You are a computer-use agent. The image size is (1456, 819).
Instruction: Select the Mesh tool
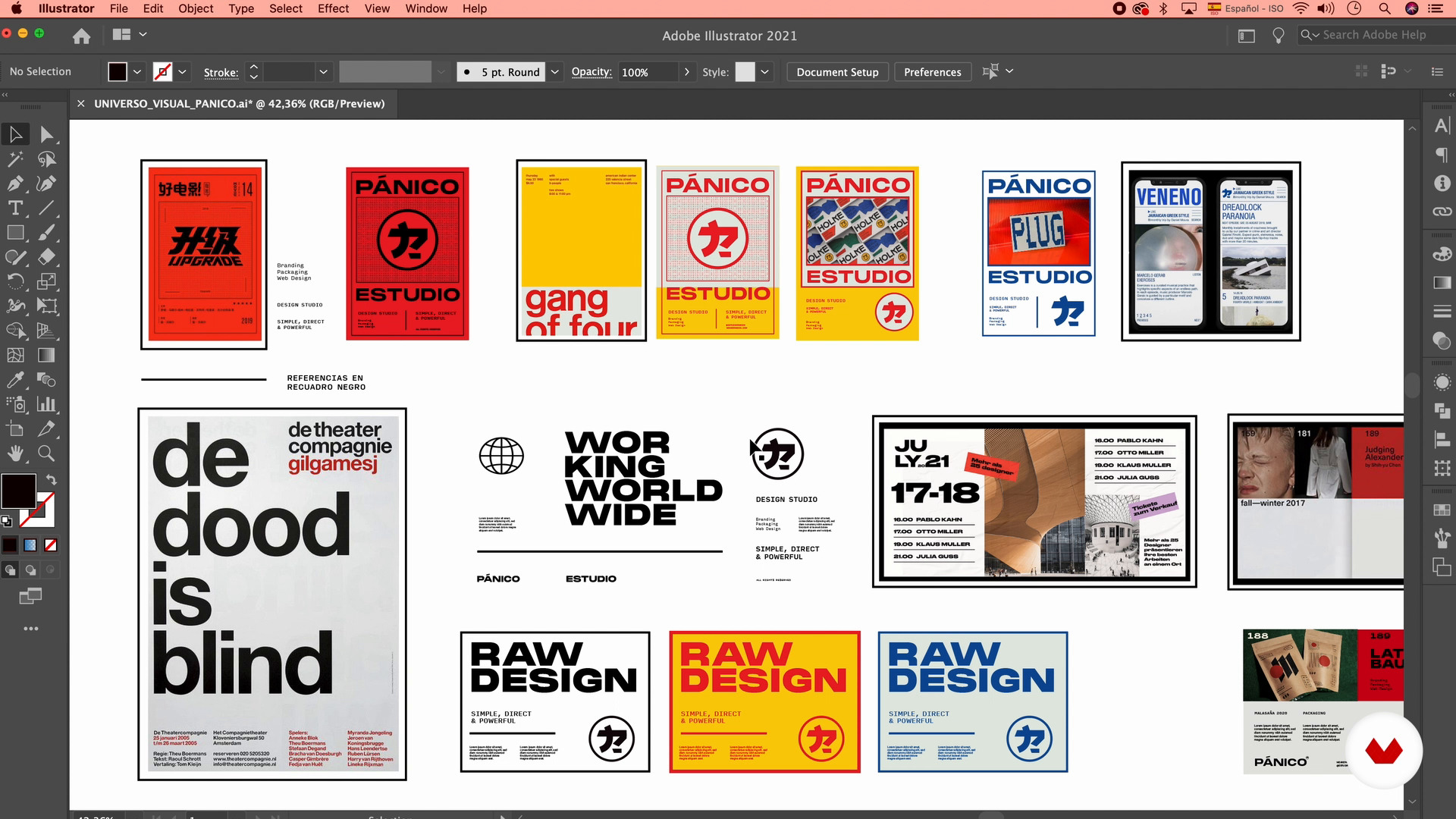point(15,355)
